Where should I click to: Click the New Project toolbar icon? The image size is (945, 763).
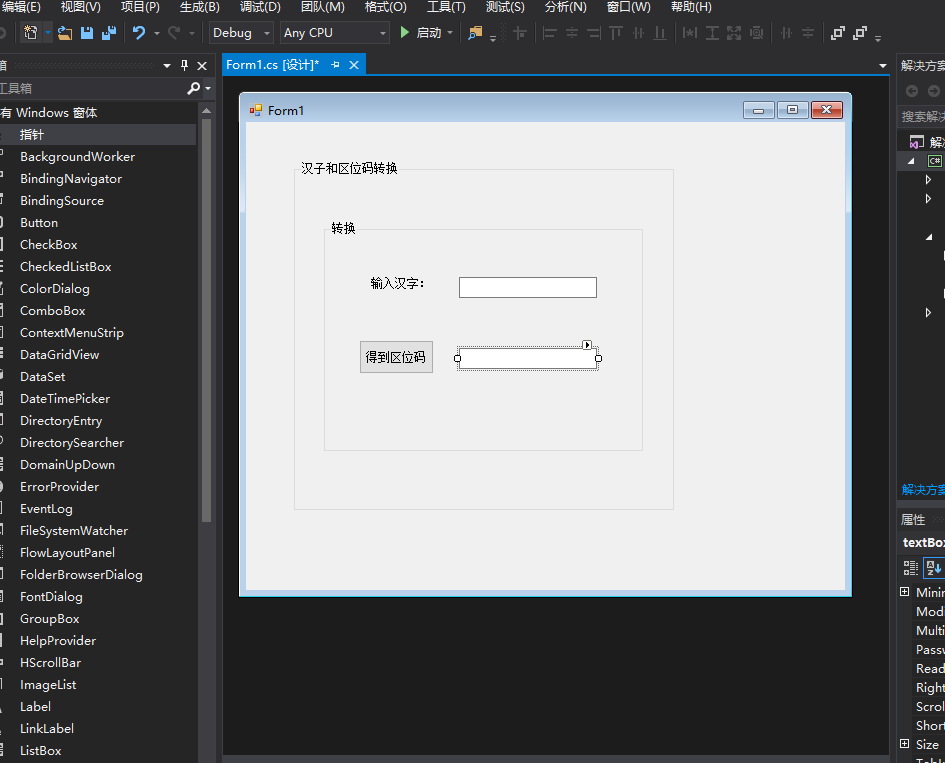tap(30, 33)
